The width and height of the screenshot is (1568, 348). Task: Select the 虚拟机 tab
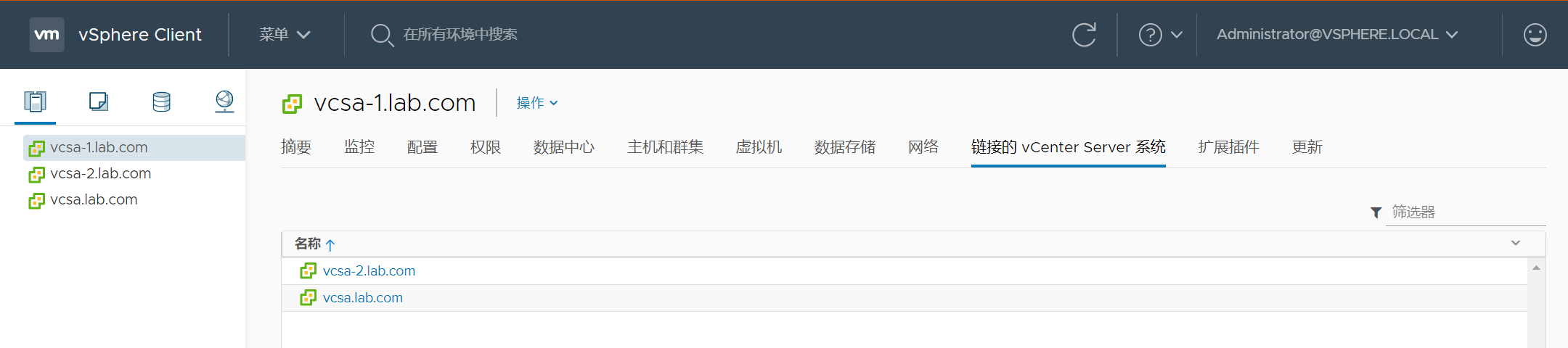tap(759, 147)
